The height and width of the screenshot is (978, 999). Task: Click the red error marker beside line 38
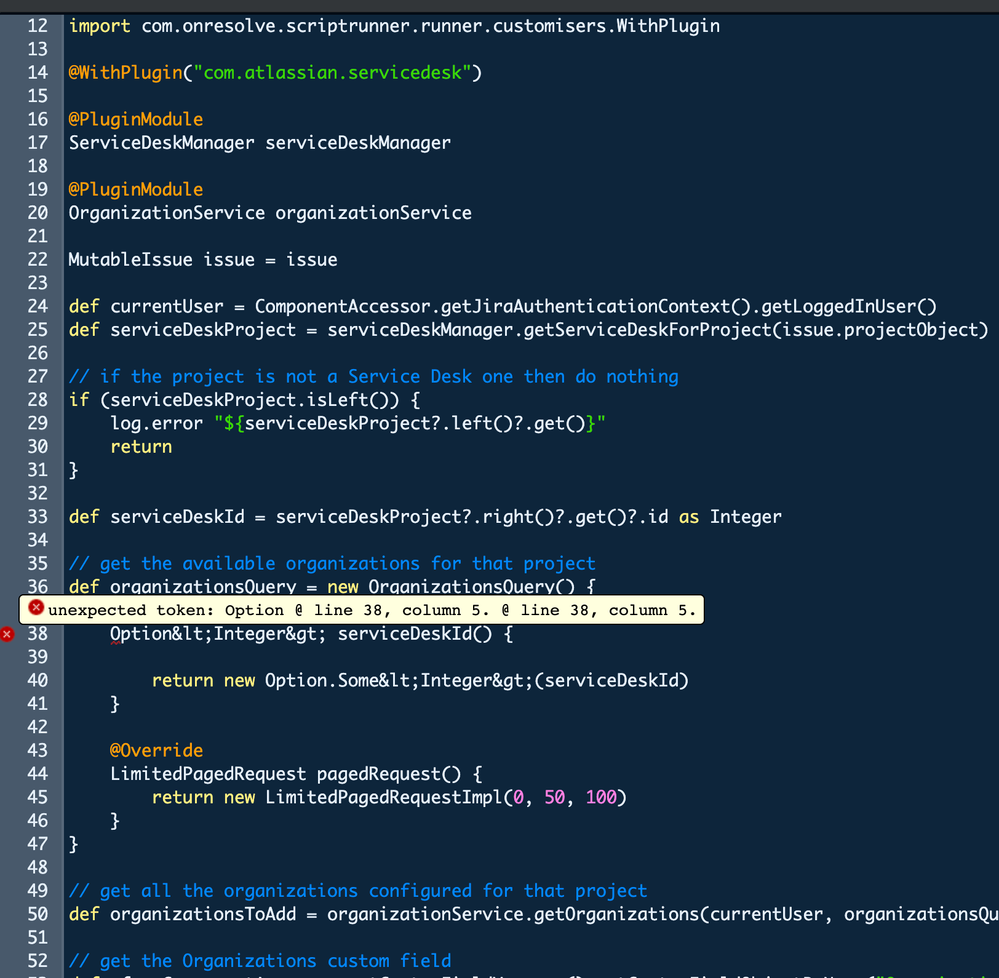[6, 634]
